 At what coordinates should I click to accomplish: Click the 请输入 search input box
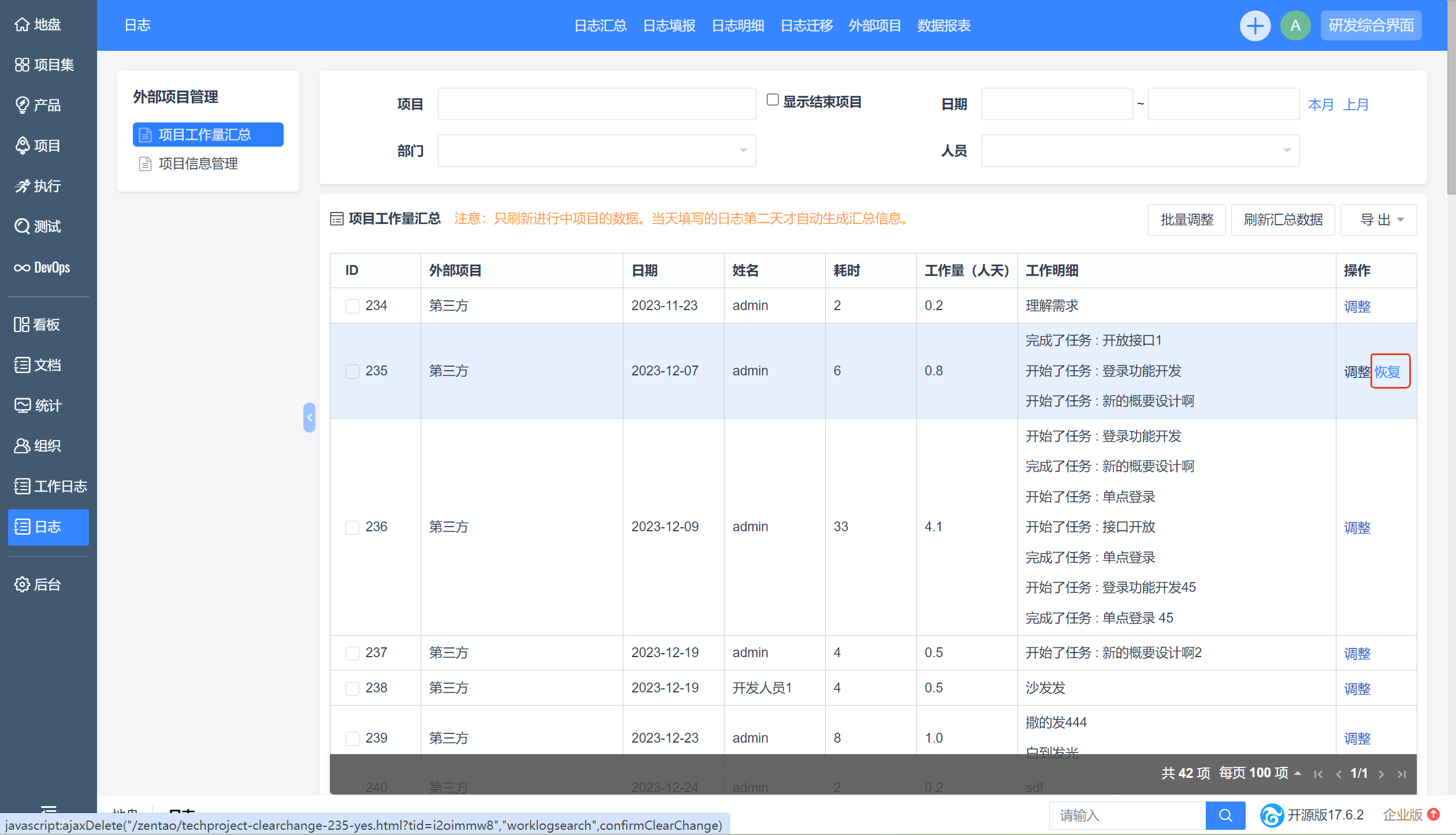coord(1127,815)
